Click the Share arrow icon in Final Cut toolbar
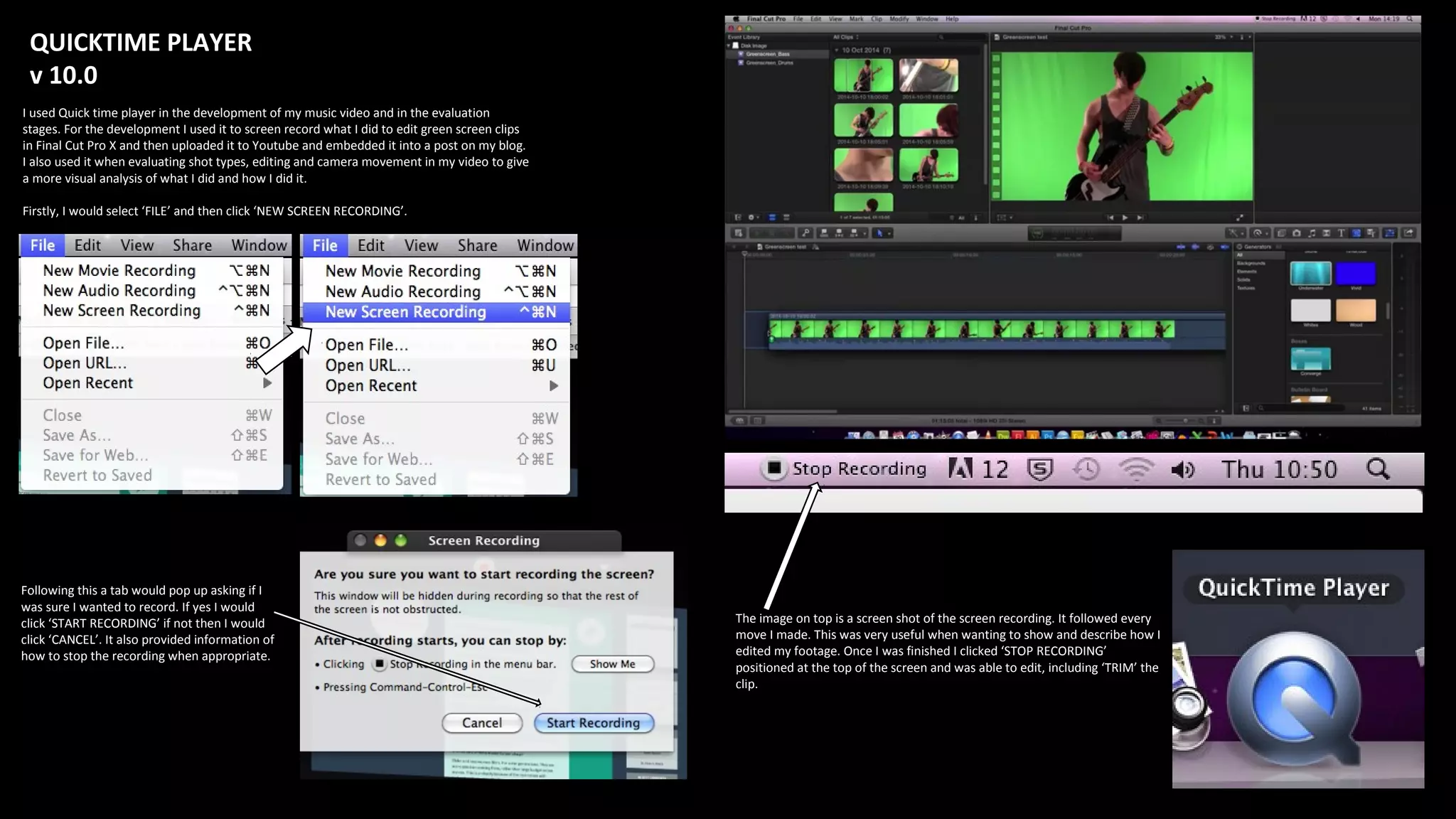1456x819 pixels. (x=1408, y=232)
